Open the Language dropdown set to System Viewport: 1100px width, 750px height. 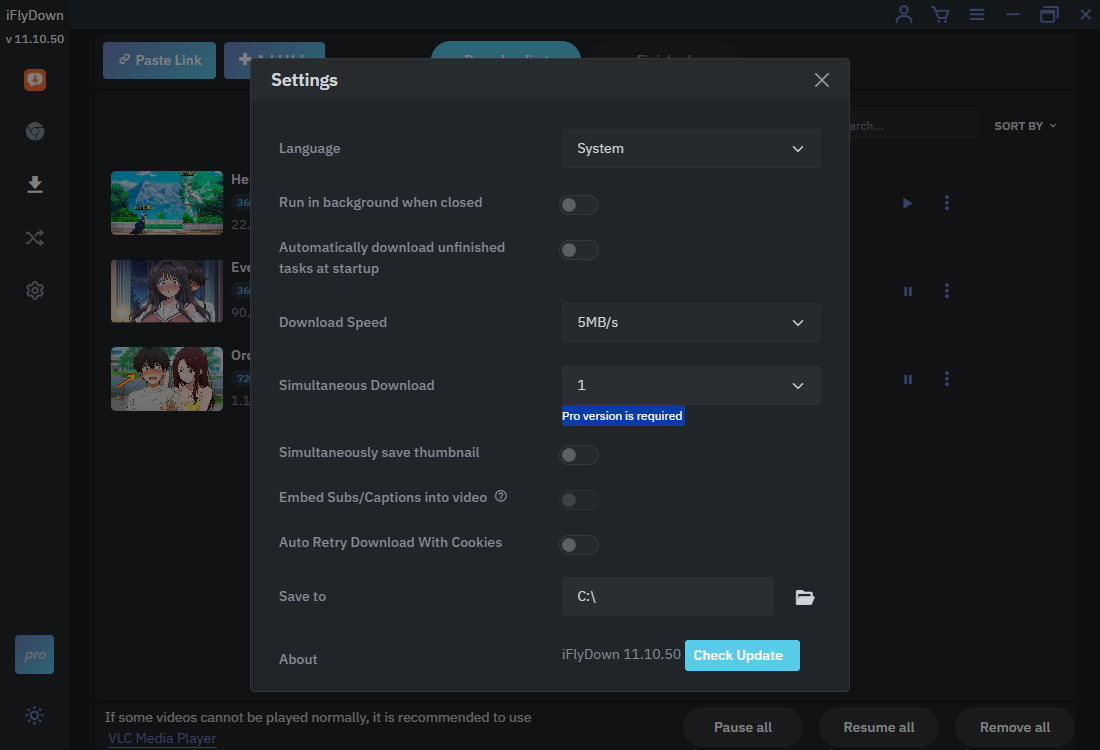(691, 149)
